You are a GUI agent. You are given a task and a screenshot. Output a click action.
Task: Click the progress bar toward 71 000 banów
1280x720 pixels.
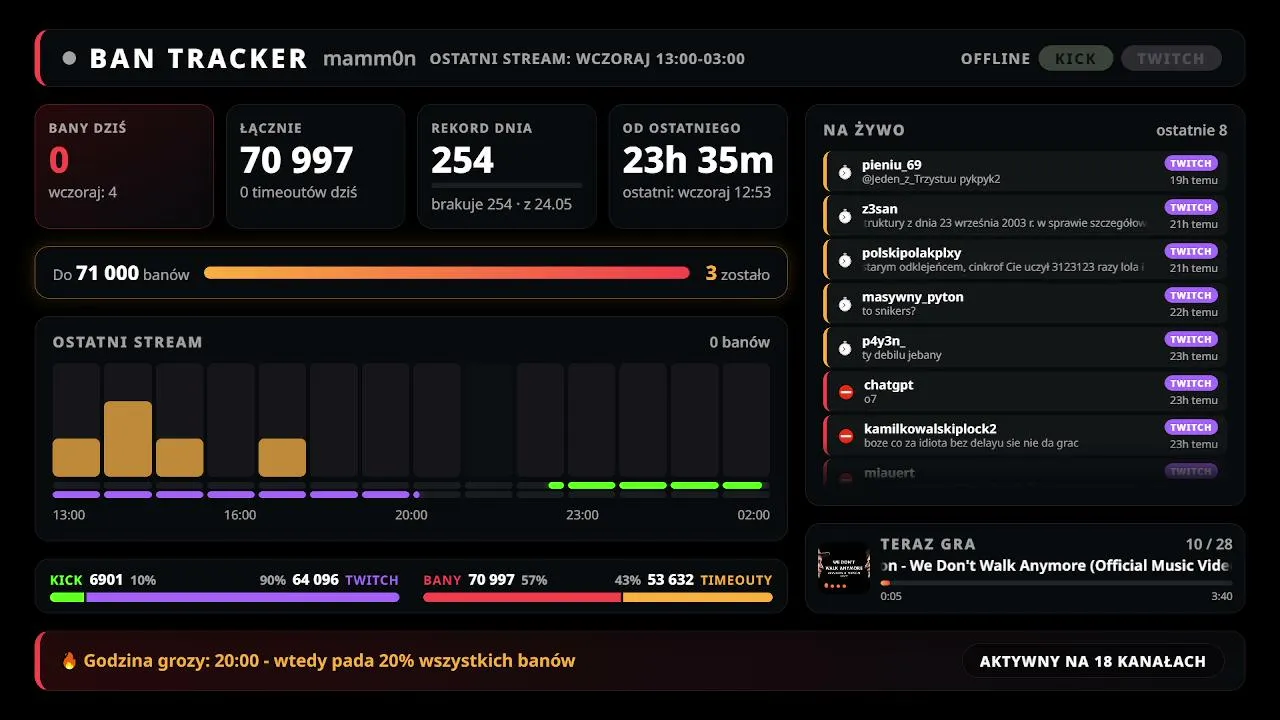point(447,272)
